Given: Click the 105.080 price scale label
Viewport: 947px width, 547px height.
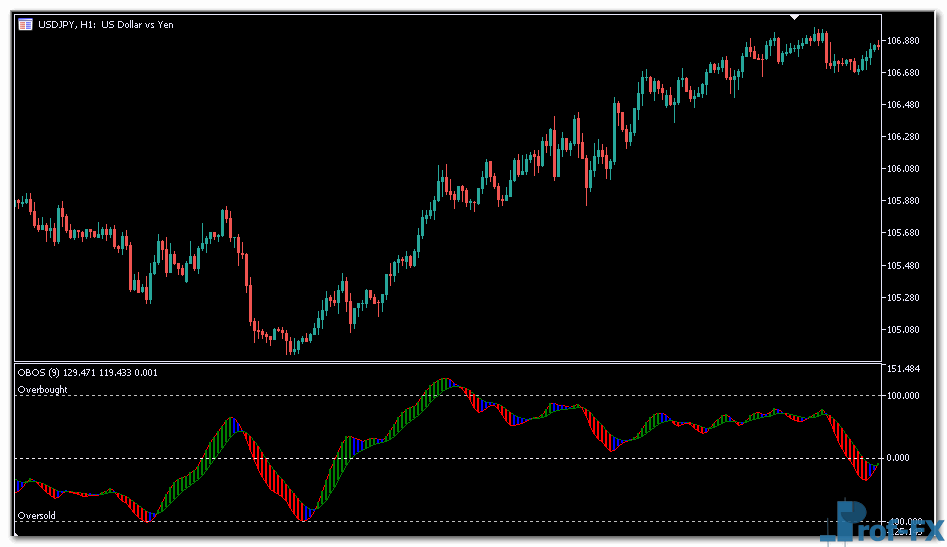Looking at the screenshot, I should click(903, 330).
